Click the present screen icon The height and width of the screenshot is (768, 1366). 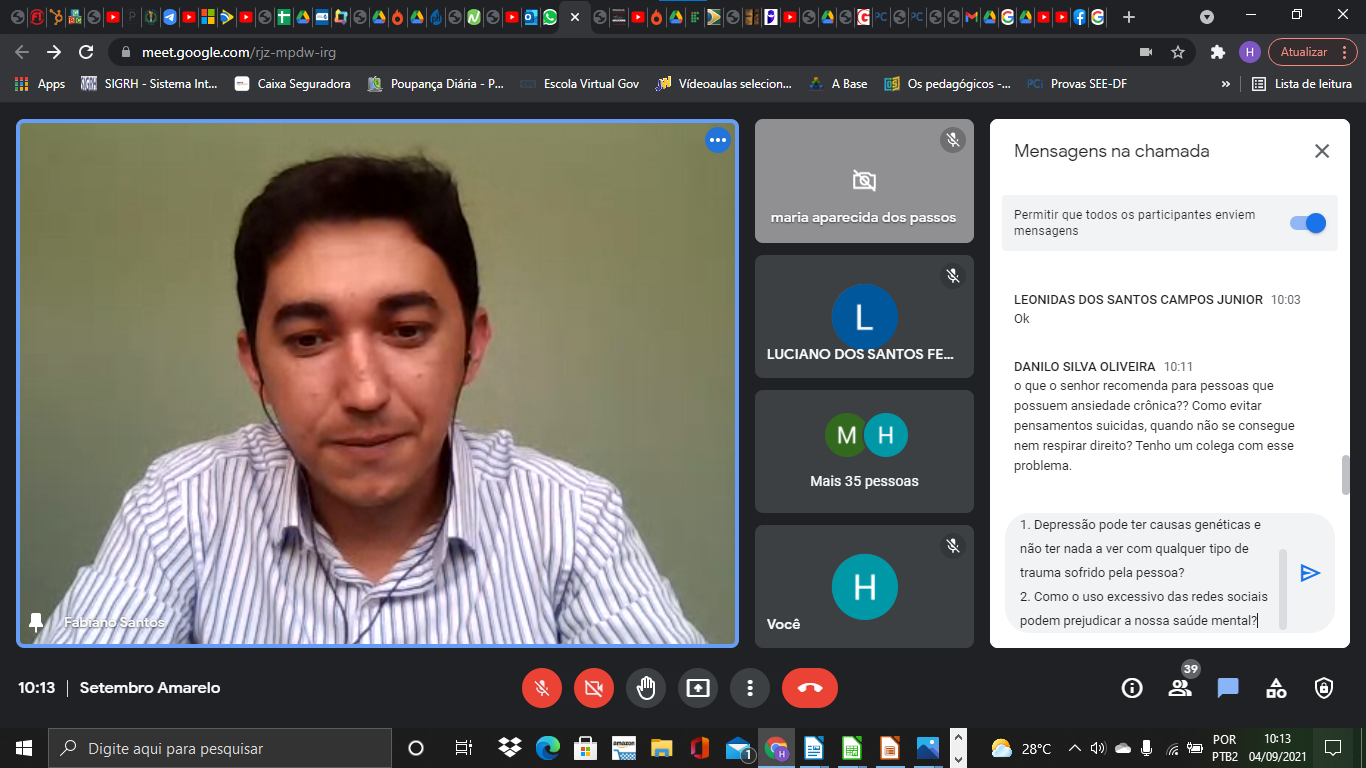698,688
